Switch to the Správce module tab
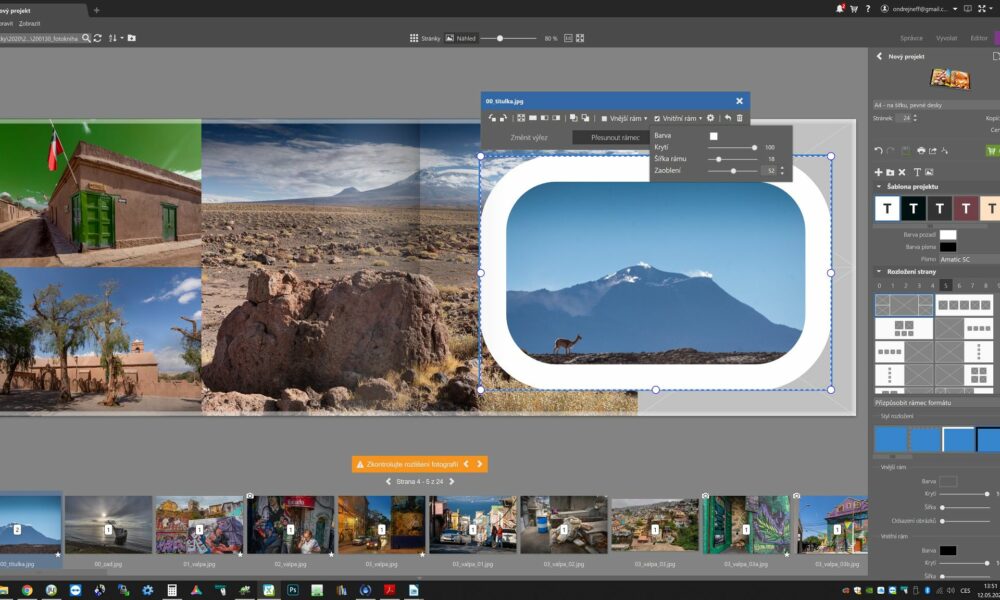1000x600 pixels. point(911,38)
